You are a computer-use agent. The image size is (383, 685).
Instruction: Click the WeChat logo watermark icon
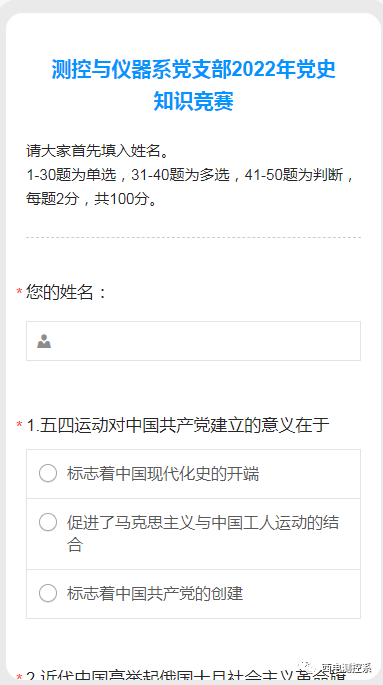point(311,668)
